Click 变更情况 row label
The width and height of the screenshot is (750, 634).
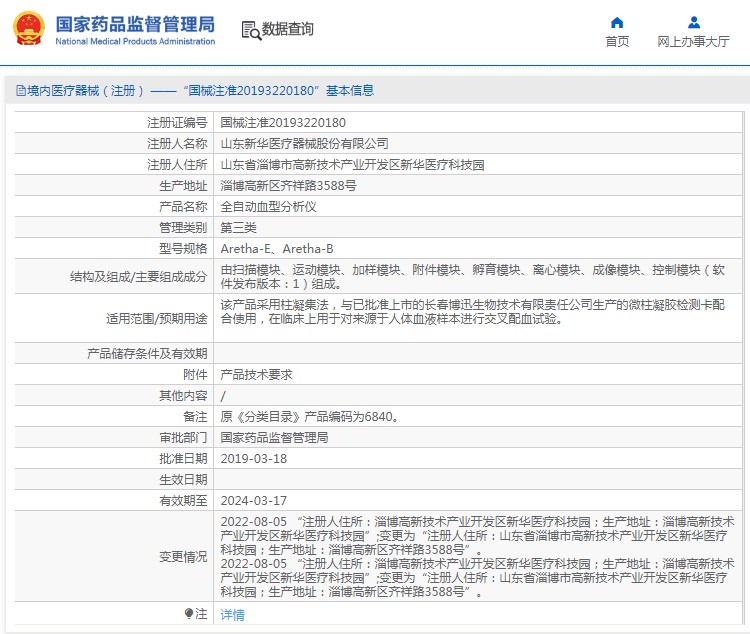(x=183, y=557)
